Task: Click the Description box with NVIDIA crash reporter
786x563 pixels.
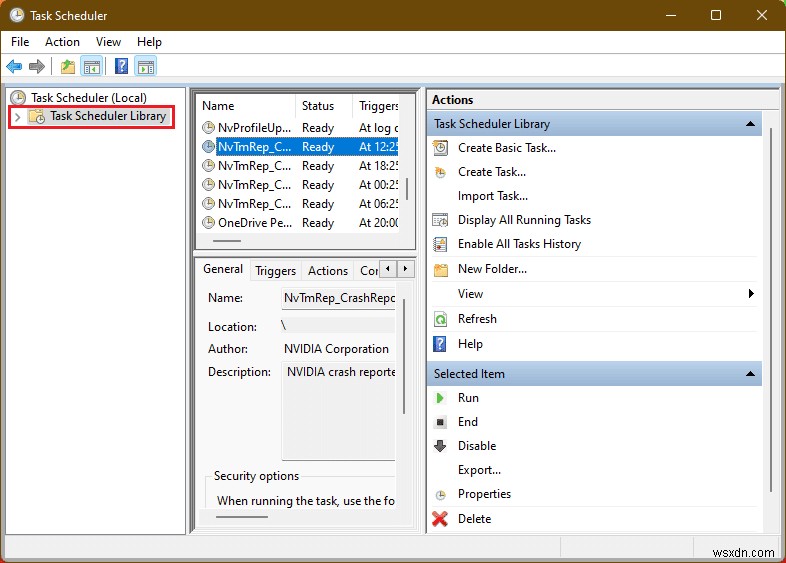Action: (x=339, y=411)
